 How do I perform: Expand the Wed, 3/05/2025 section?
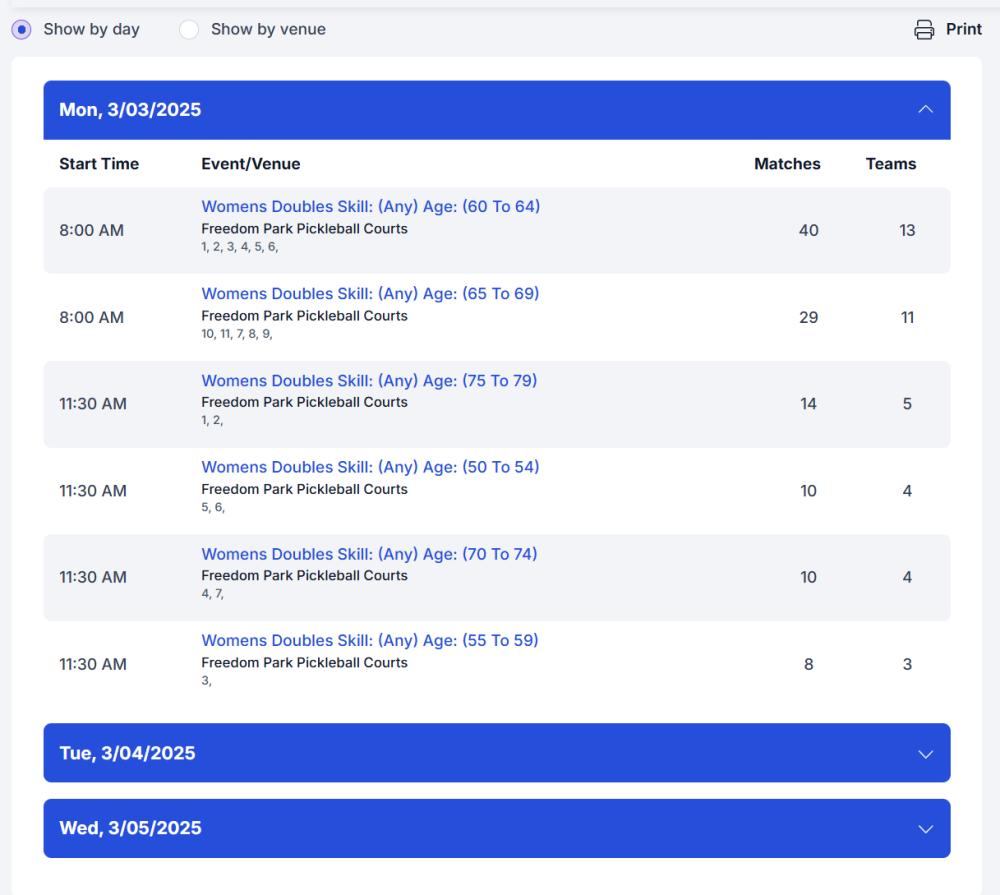coord(496,828)
